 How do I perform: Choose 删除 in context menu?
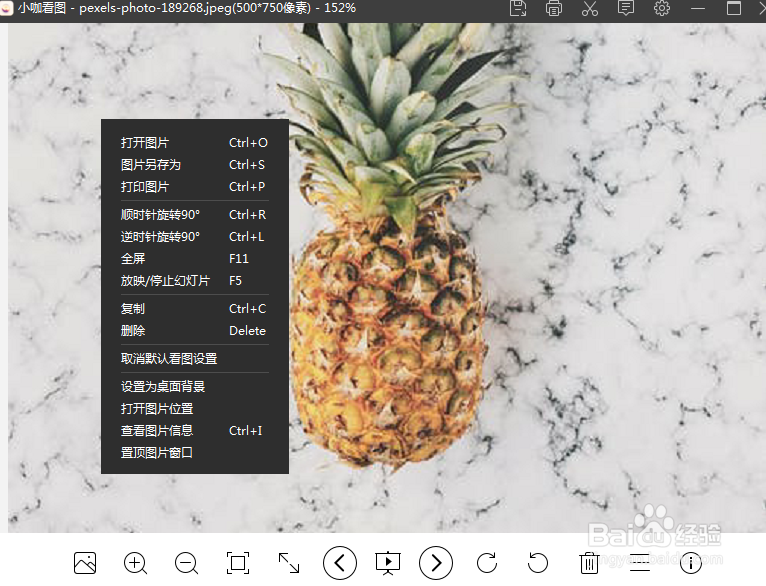(195, 331)
